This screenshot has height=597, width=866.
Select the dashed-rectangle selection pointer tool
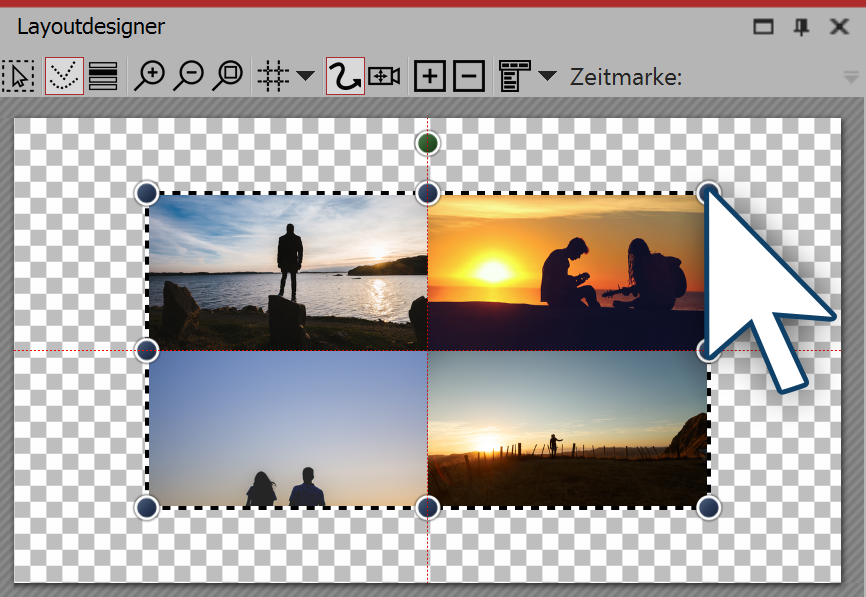[18, 76]
